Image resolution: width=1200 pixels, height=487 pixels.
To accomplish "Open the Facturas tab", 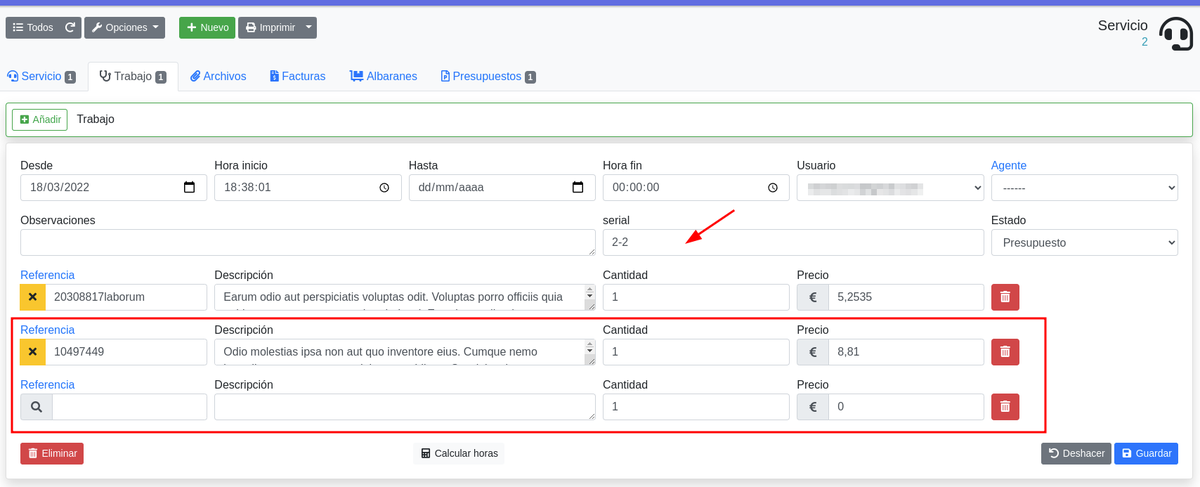I will (298, 76).
